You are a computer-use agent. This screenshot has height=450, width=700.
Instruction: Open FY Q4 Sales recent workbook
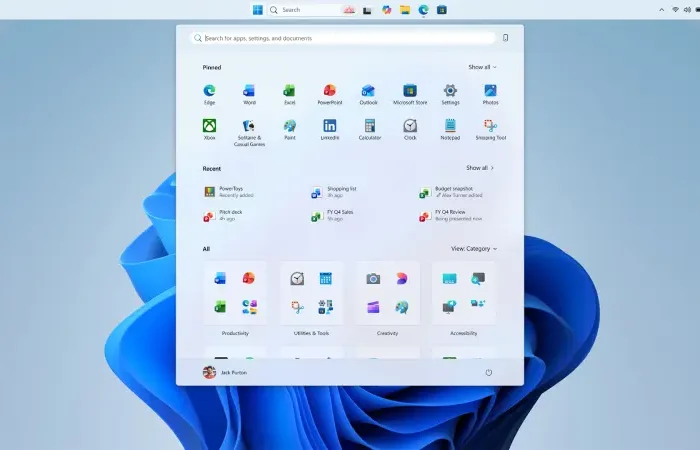point(332,216)
